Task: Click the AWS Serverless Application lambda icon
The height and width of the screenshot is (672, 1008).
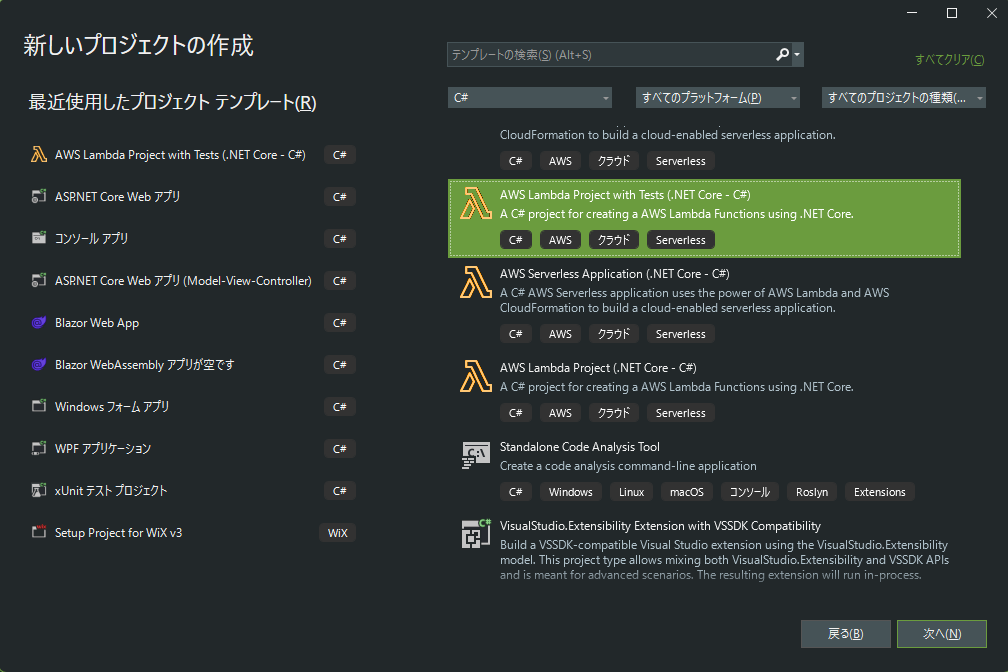Action: (476, 282)
